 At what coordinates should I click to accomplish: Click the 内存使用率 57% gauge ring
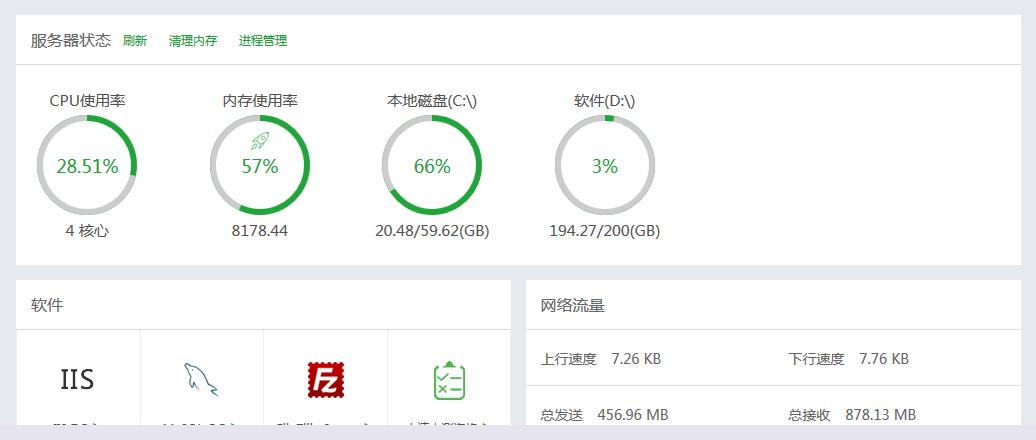click(260, 165)
